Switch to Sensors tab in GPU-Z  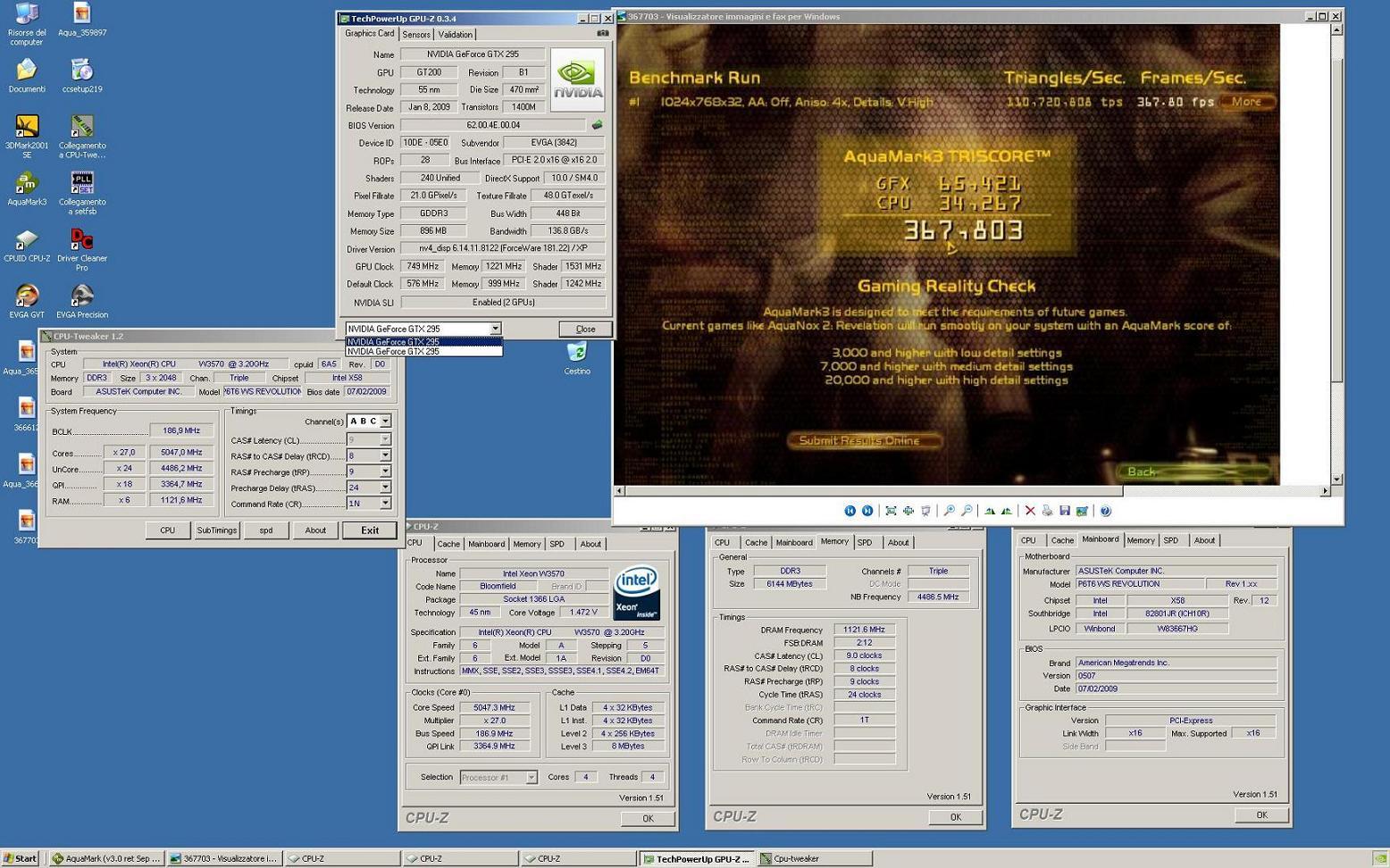[x=416, y=35]
